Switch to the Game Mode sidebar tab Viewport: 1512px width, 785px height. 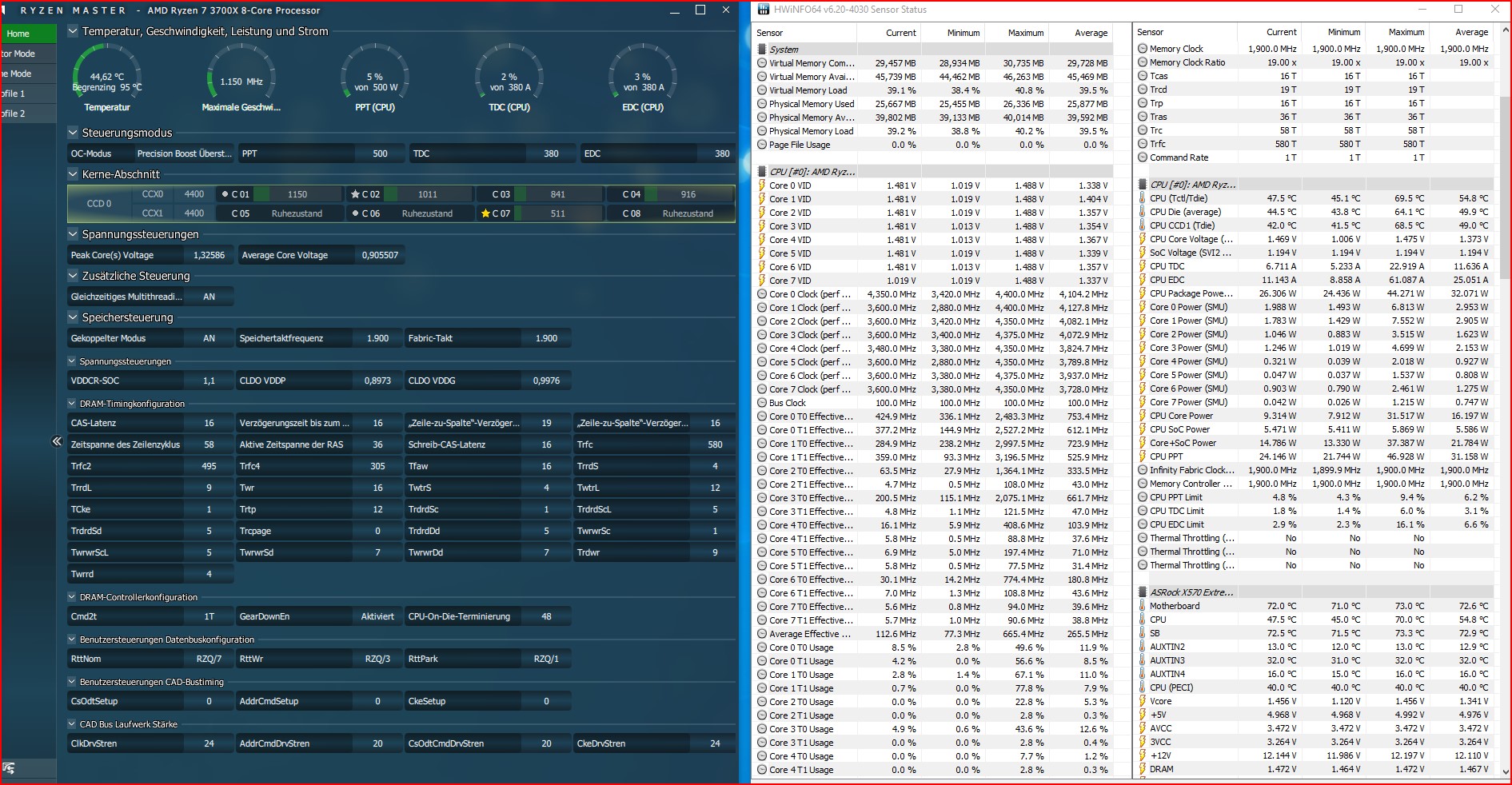pos(29,74)
